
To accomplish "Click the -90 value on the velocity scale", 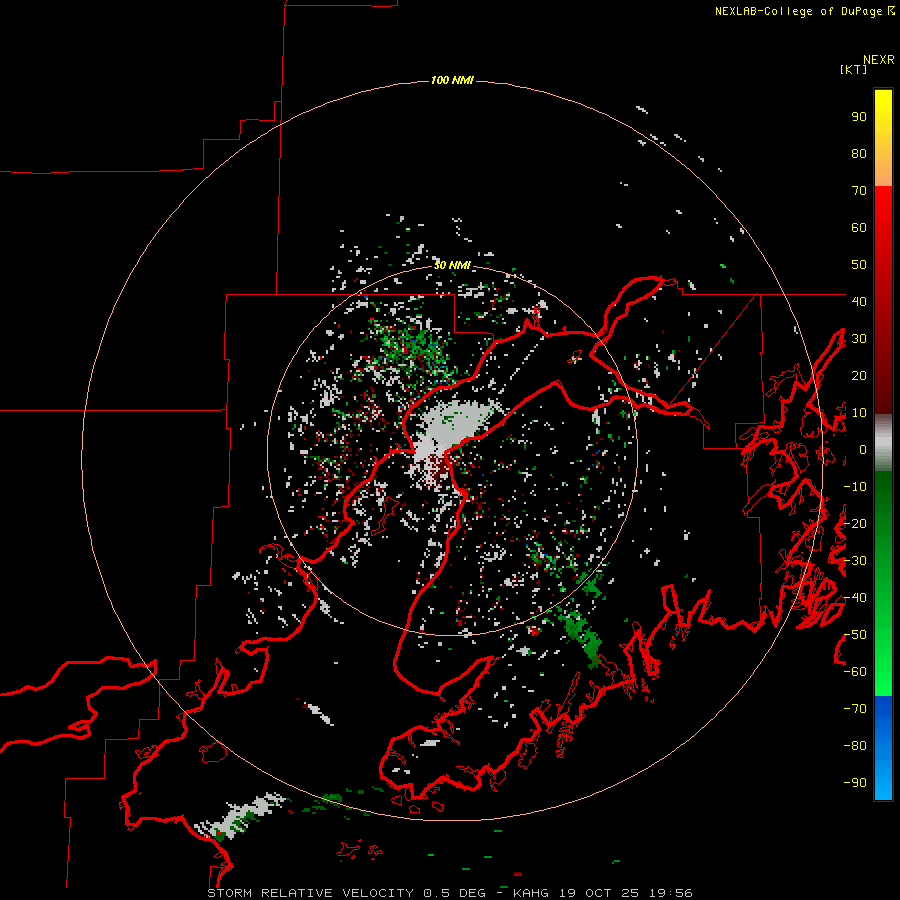I will coord(855,783).
